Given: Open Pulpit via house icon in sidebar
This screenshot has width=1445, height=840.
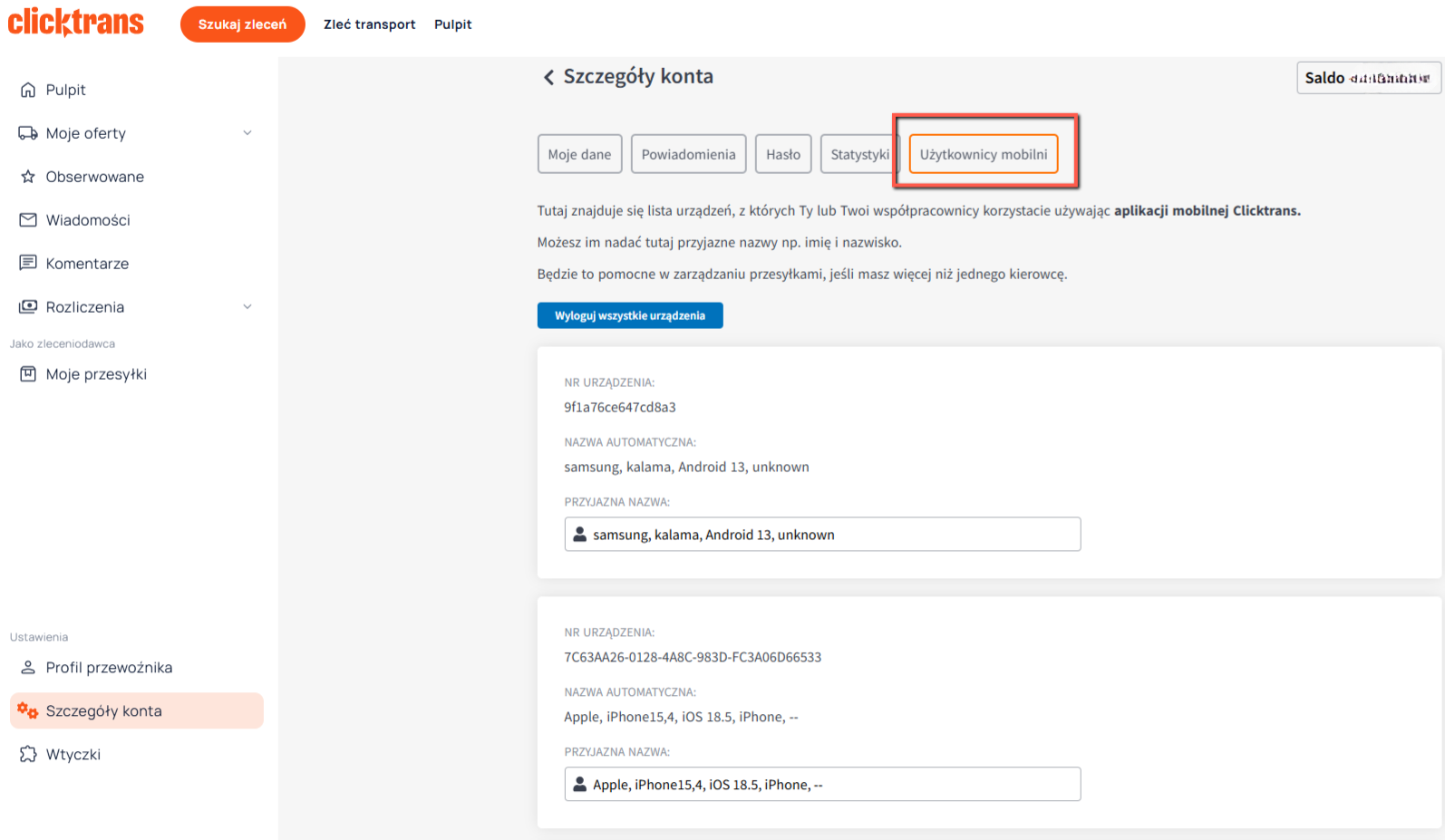Looking at the screenshot, I should [x=28, y=90].
